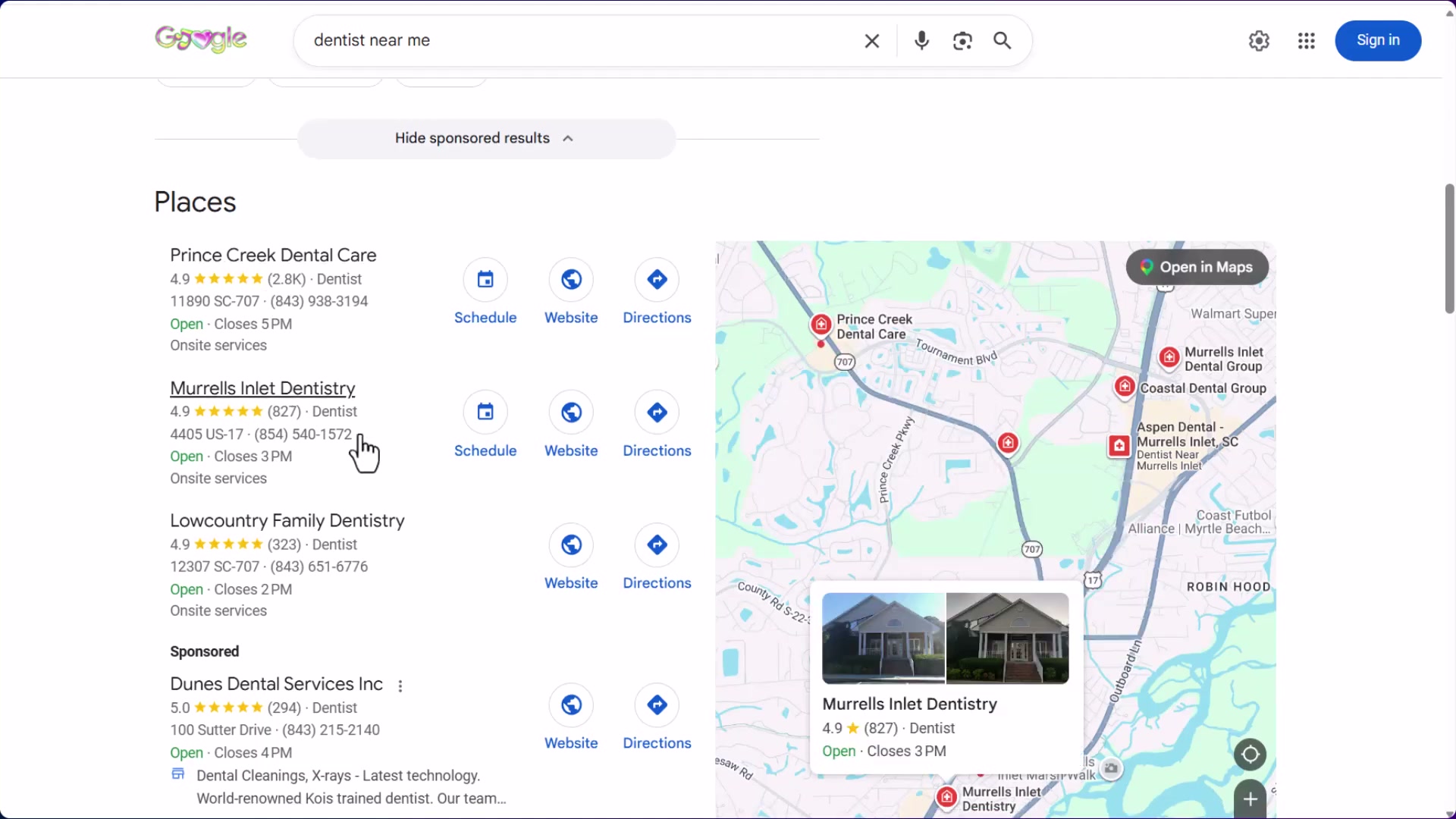Open the Google apps grid icon

coord(1306,41)
